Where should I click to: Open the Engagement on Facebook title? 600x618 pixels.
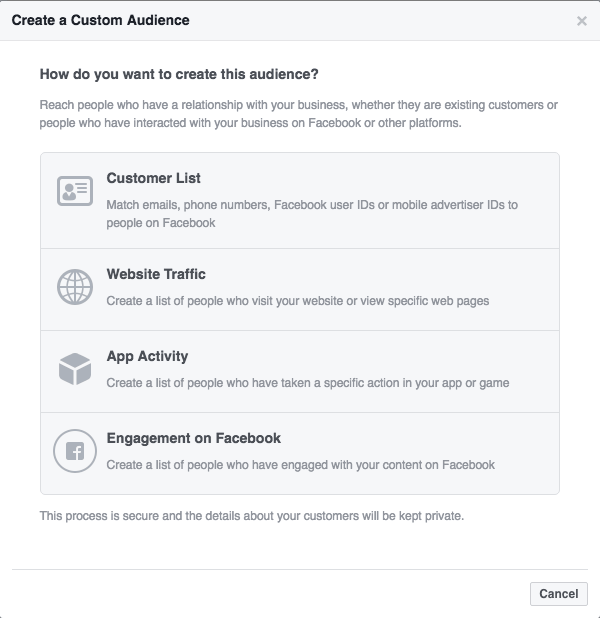pos(194,438)
